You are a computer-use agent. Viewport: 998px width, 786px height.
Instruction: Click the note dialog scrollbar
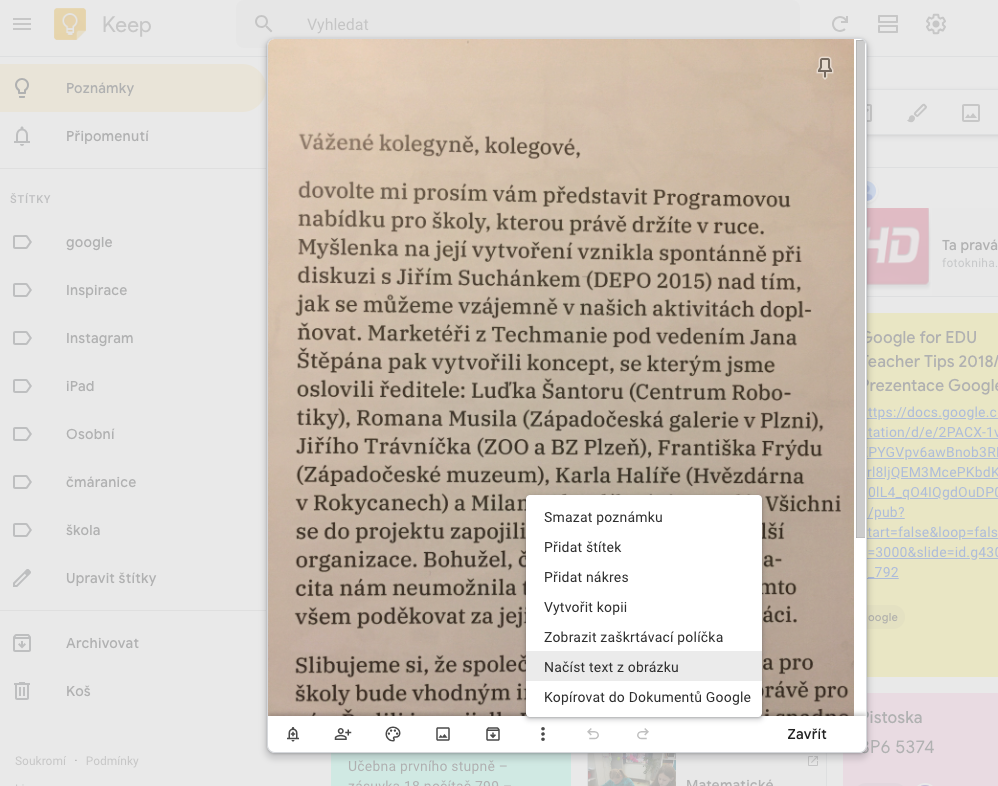pyautogui.click(x=860, y=289)
